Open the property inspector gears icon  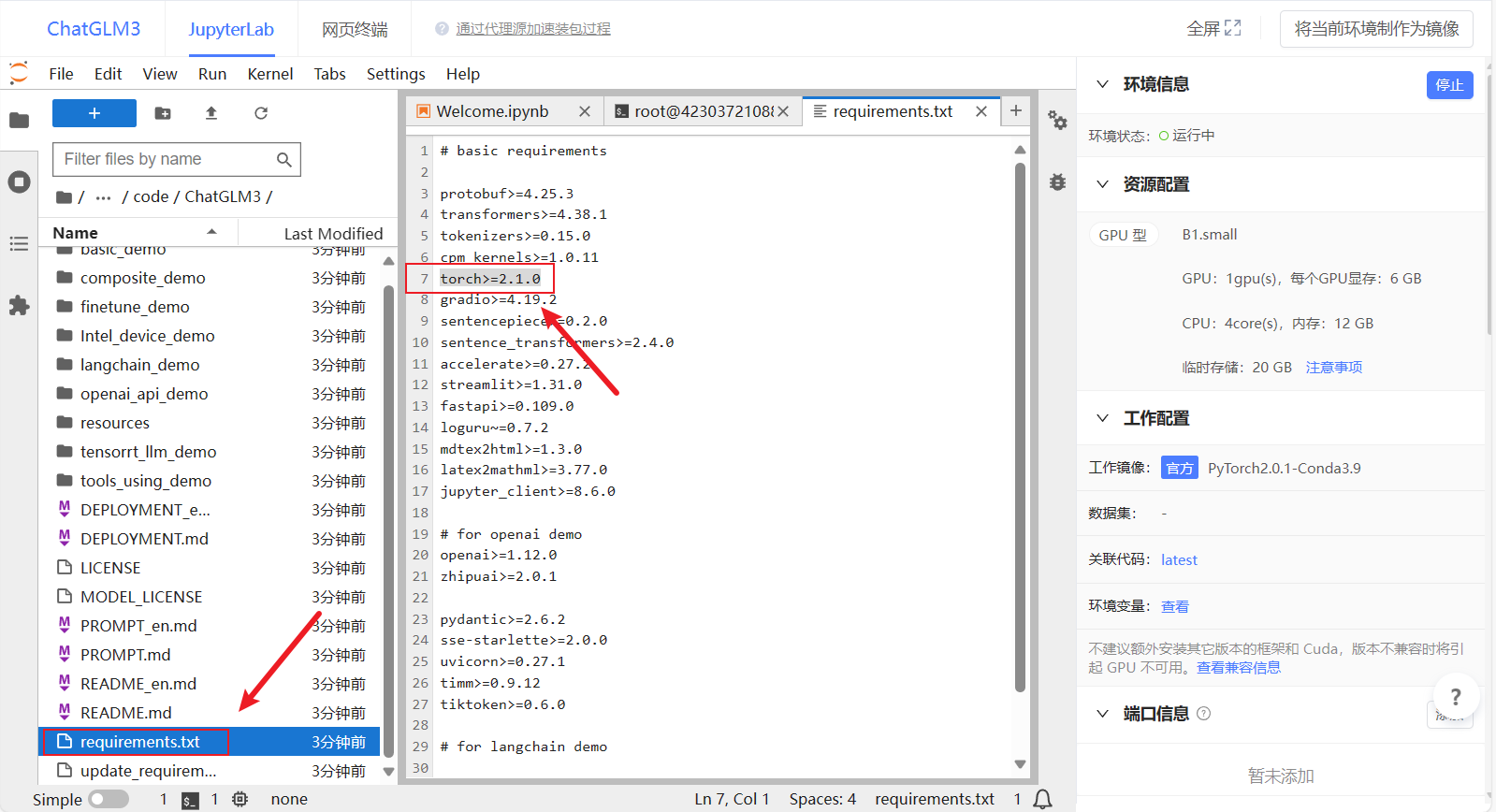tap(1057, 120)
